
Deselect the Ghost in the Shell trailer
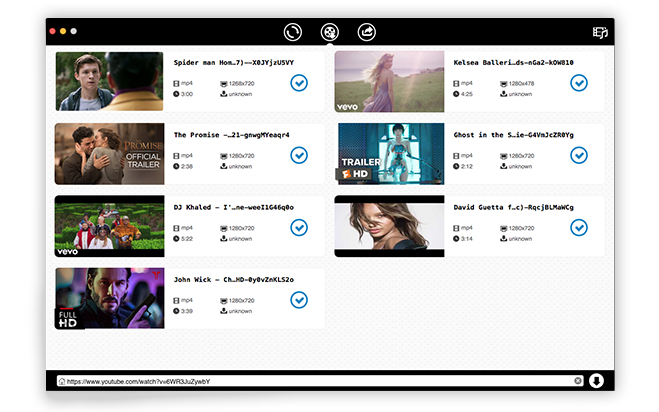(578, 155)
